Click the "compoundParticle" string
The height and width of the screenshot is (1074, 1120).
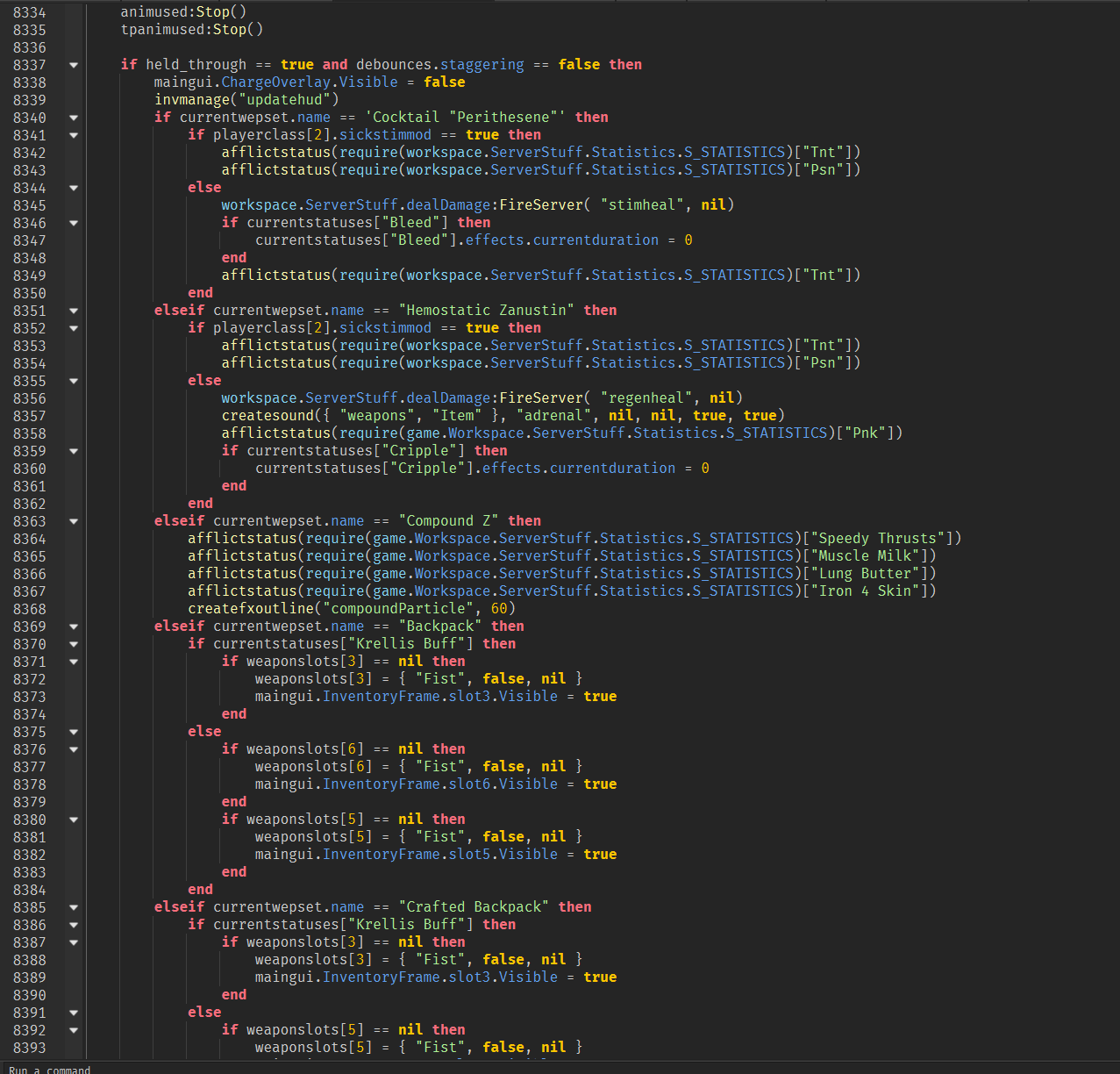[398, 609]
